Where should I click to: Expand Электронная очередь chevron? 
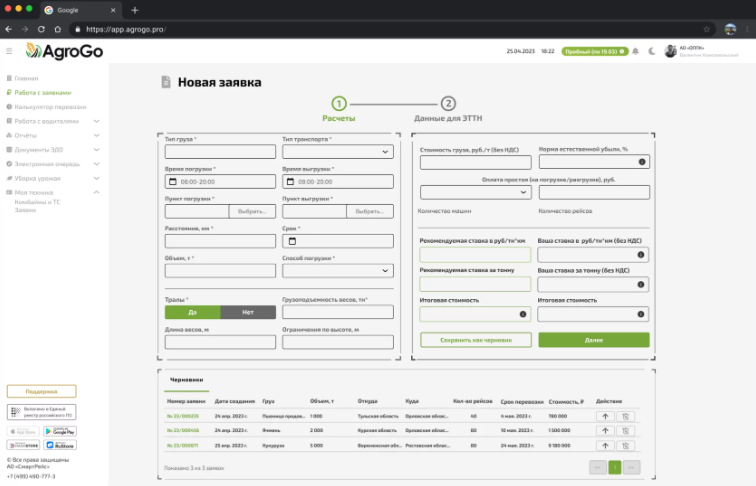pyautogui.click(x=96, y=164)
